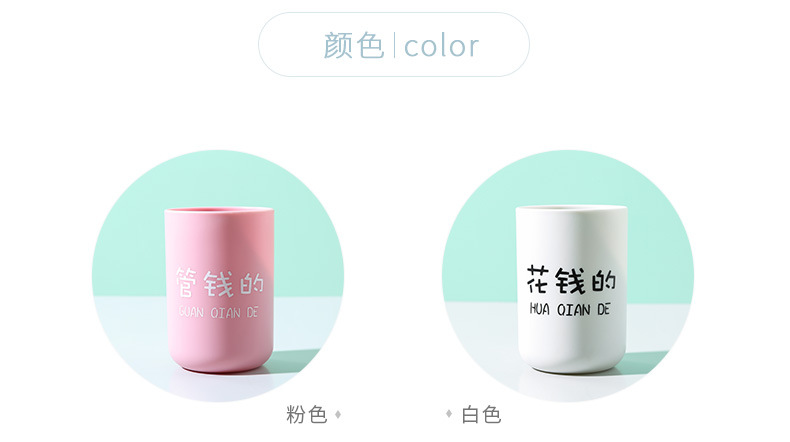The image size is (790, 442).
Task: Click the 花 character on white cup
Action: (538, 280)
